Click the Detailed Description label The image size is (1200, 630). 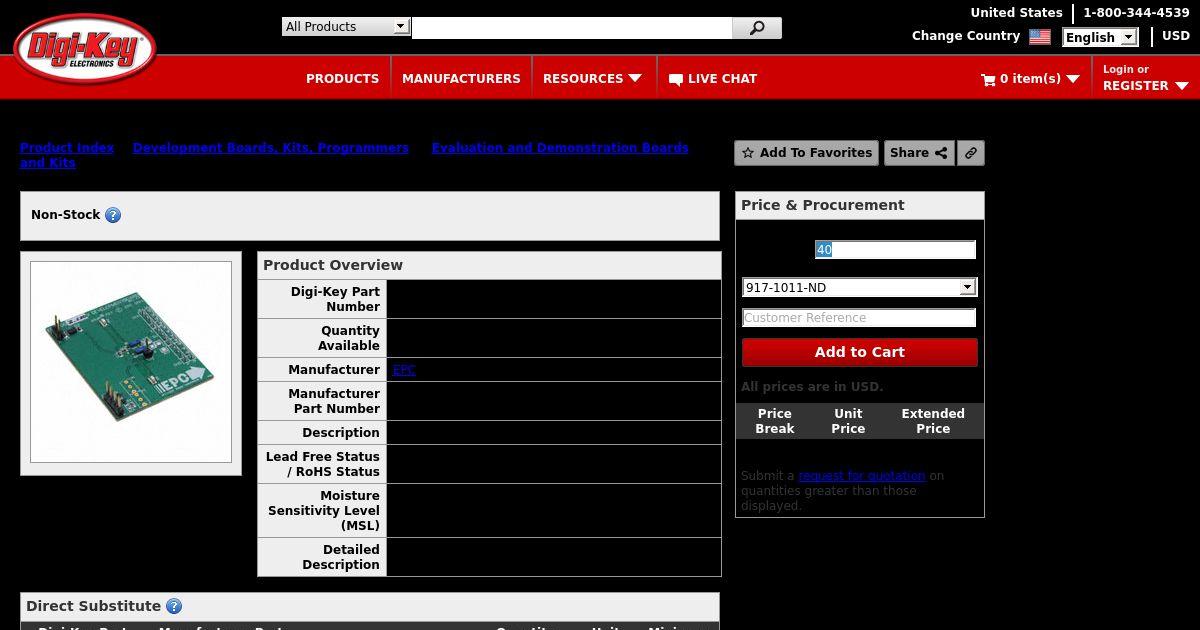(x=322, y=557)
